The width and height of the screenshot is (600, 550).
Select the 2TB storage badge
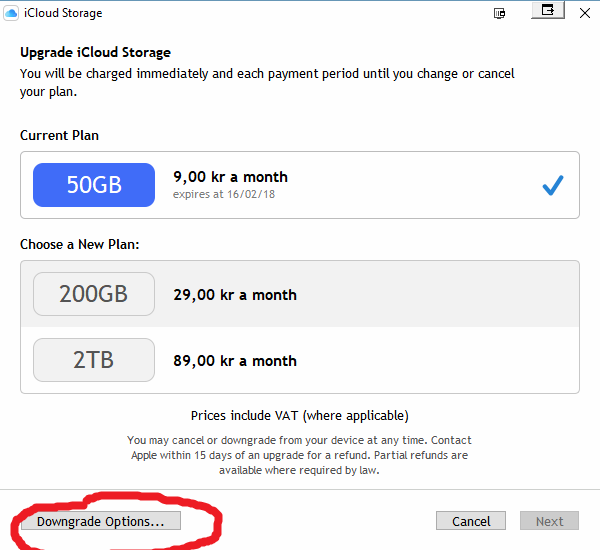click(94, 360)
